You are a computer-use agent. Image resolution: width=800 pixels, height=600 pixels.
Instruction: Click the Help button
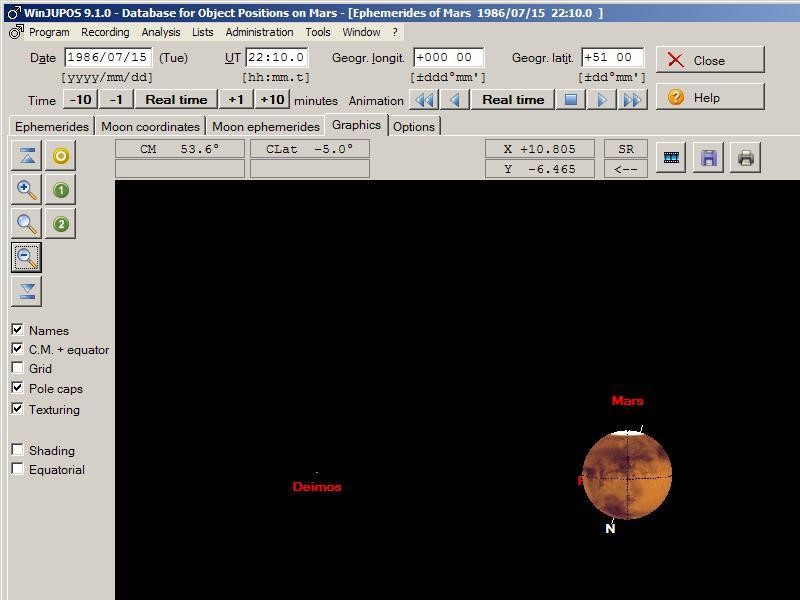[710, 97]
